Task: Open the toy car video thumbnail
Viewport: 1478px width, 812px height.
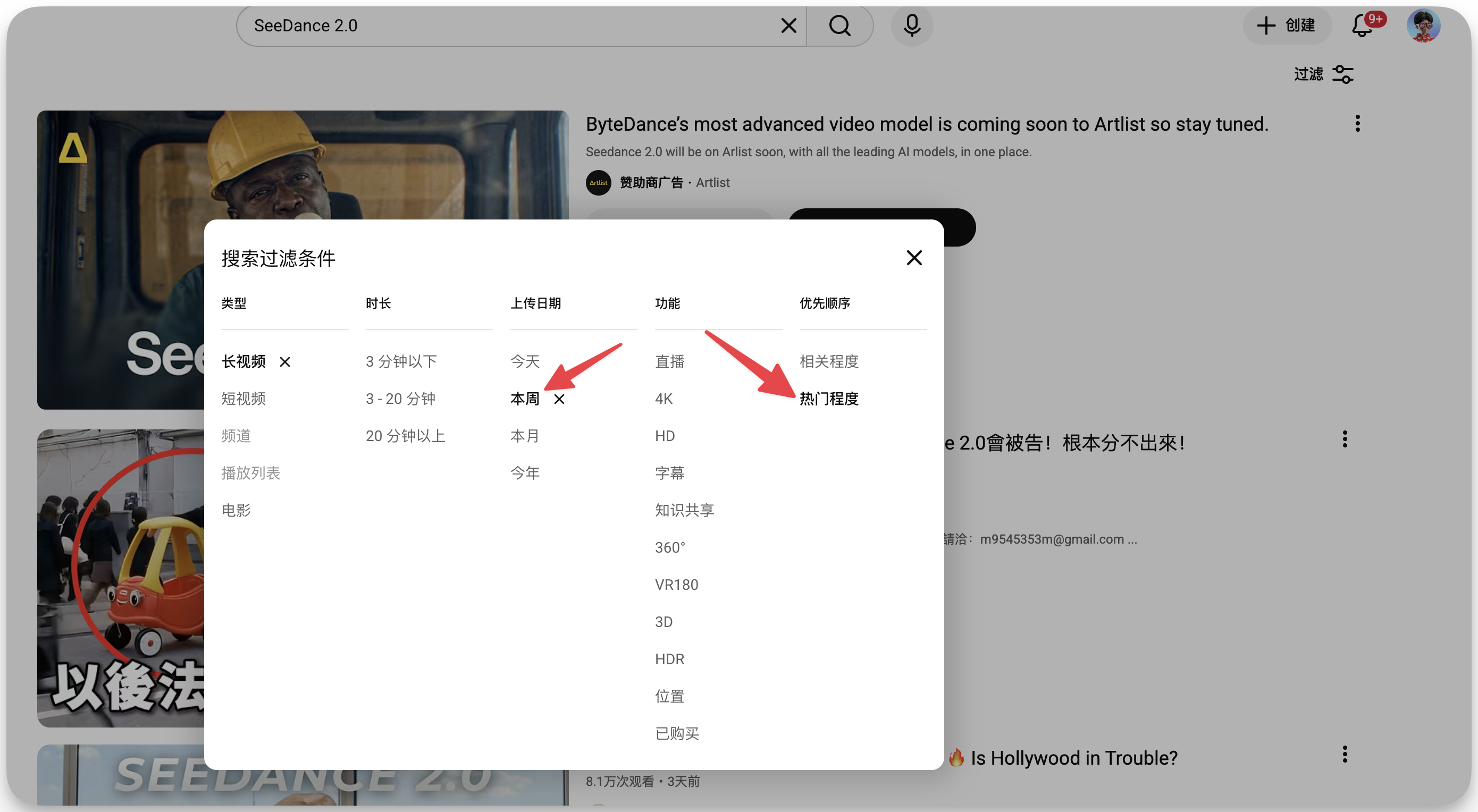Action: [x=121, y=578]
